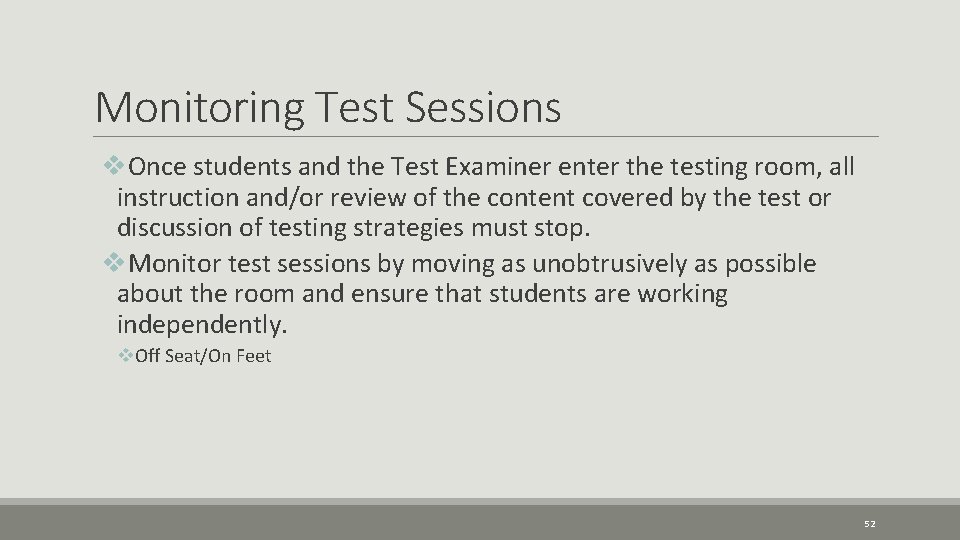Click the word 'Monitoring' in the title
This screenshot has height=540, width=960.
199,107
